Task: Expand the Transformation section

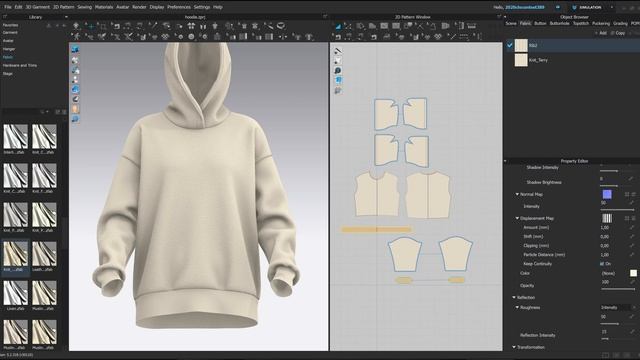Action: tap(514, 347)
